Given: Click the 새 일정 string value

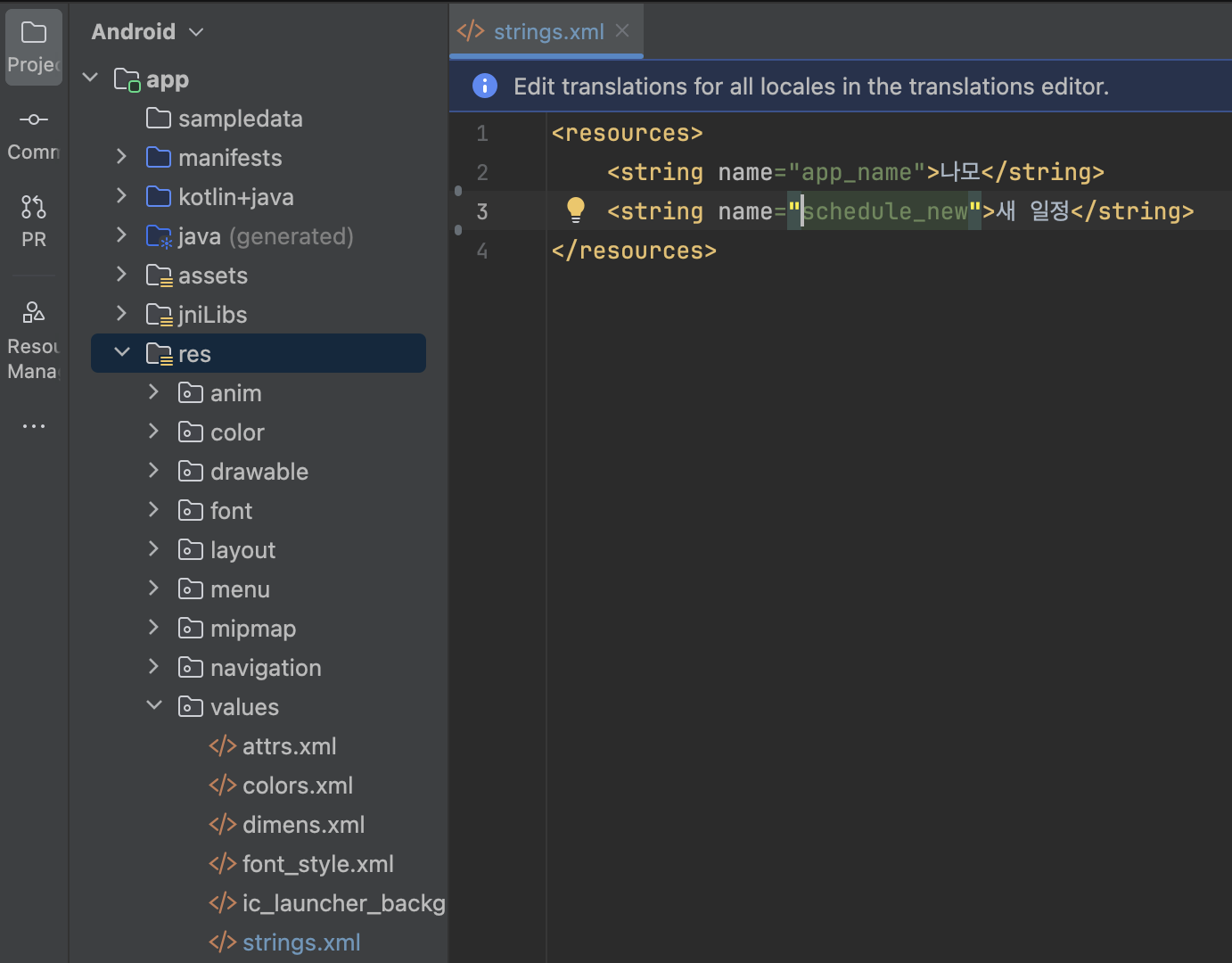Looking at the screenshot, I should click(x=1032, y=211).
